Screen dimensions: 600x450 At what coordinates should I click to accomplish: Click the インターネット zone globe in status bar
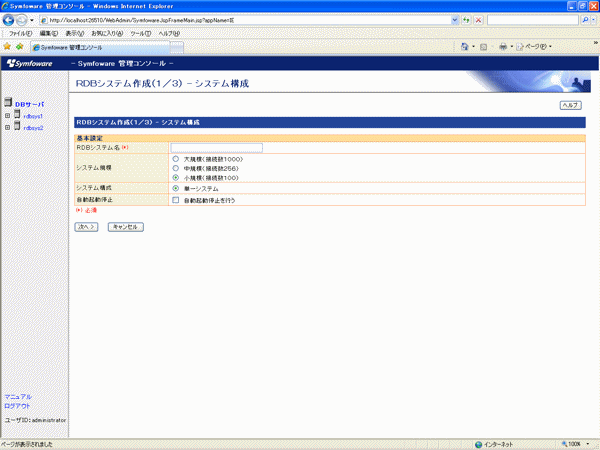click(x=478, y=444)
